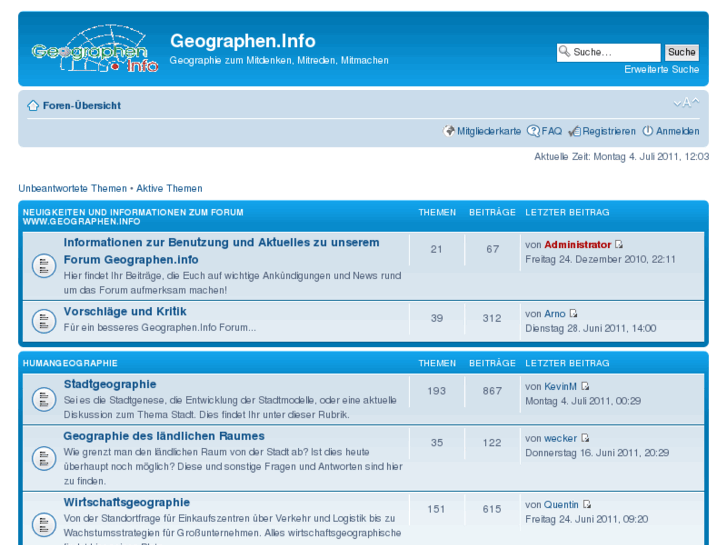Click date 'Dienstag 28. Juni 2011, 14:00'
727x545 pixels.
(x=591, y=328)
